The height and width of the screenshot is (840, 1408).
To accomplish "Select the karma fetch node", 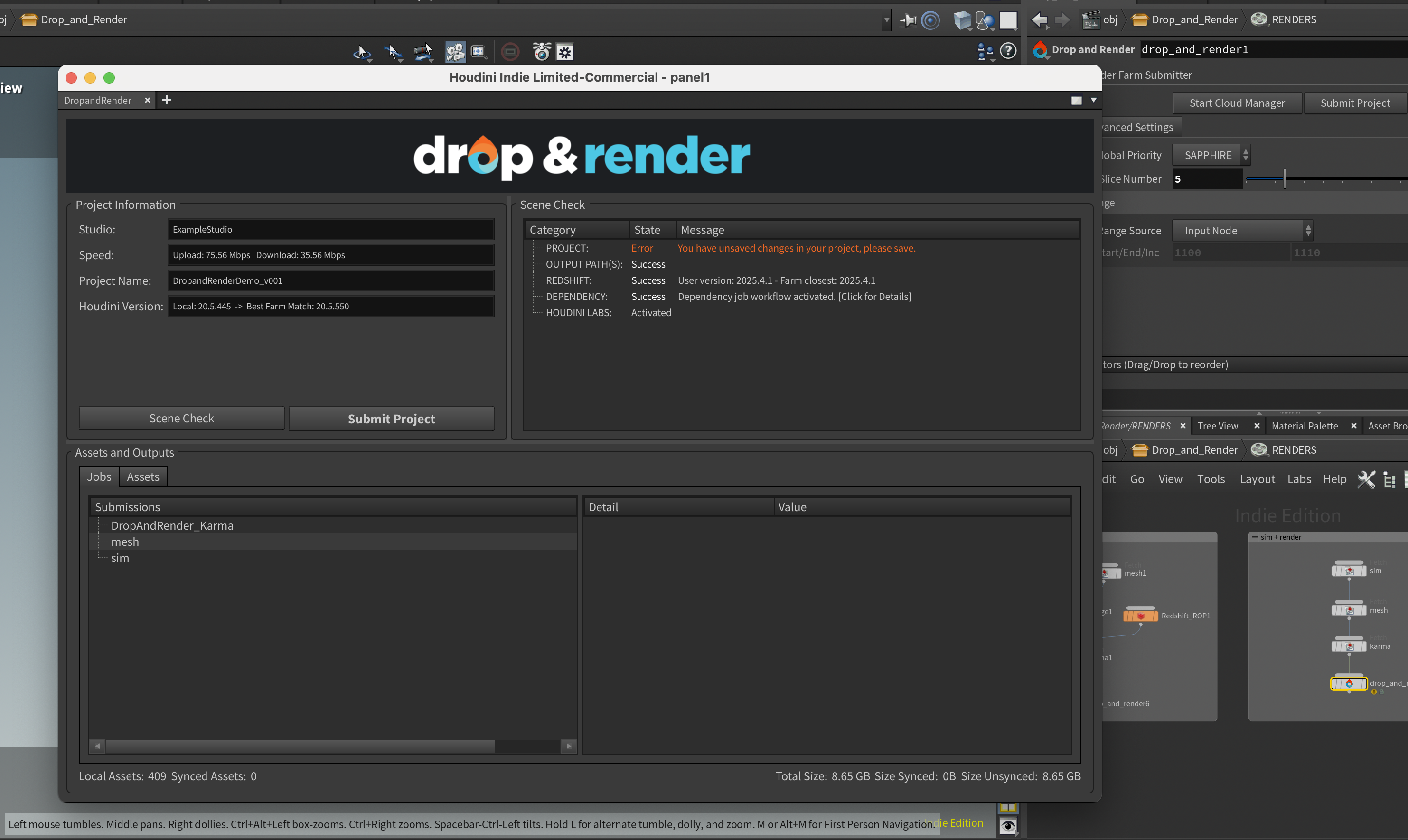I will click(1349, 646).
